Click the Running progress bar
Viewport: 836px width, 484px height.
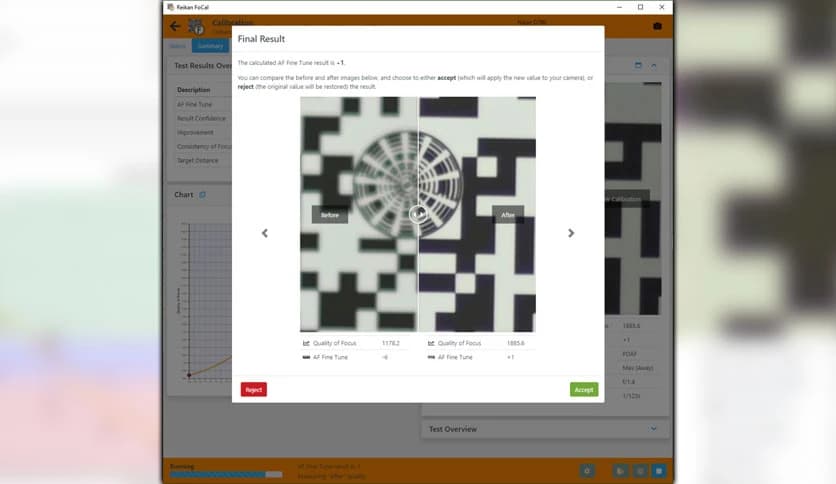[226, 474]
